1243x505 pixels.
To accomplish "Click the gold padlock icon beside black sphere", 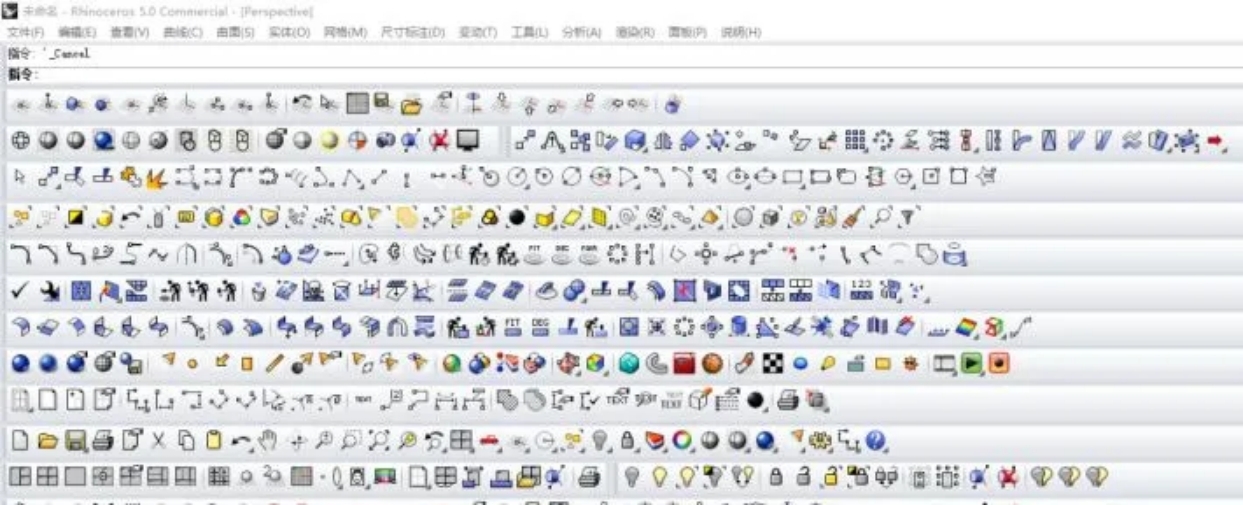I will tap(489, 216).
